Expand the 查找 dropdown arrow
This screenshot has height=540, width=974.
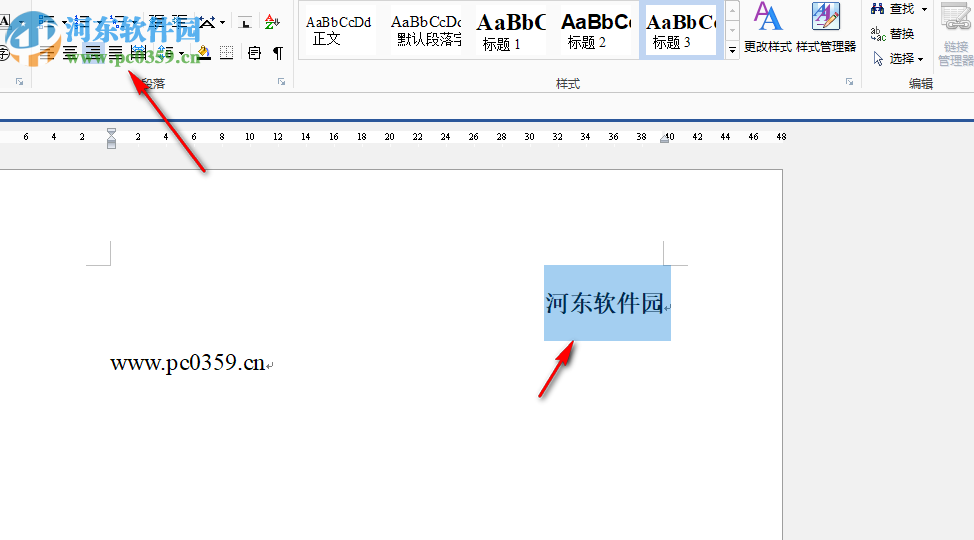[x=924, y=9]
